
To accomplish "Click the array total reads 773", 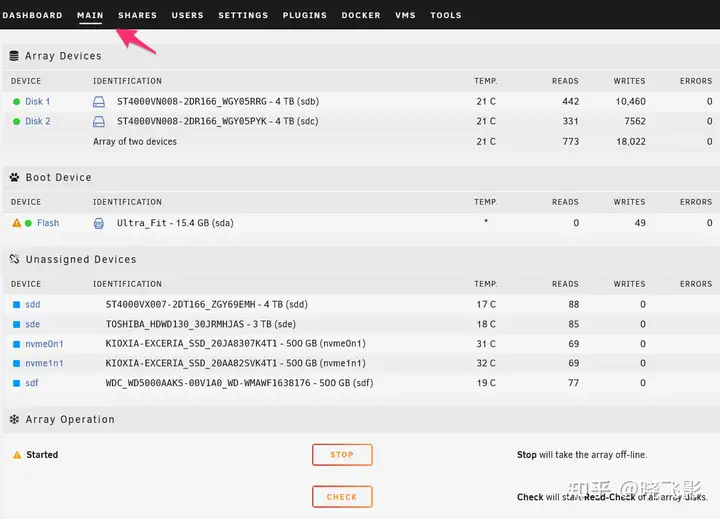I will [570, 141].
